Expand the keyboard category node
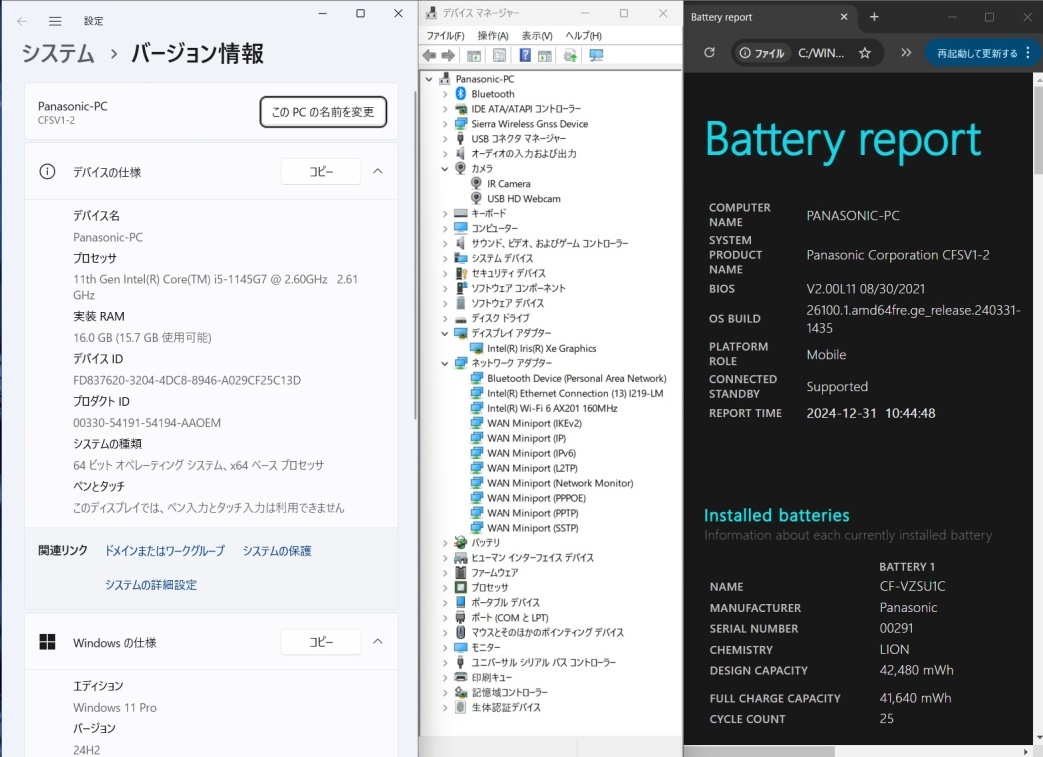1043x757 pixels. pyautogui.click(x=445, y=214)
